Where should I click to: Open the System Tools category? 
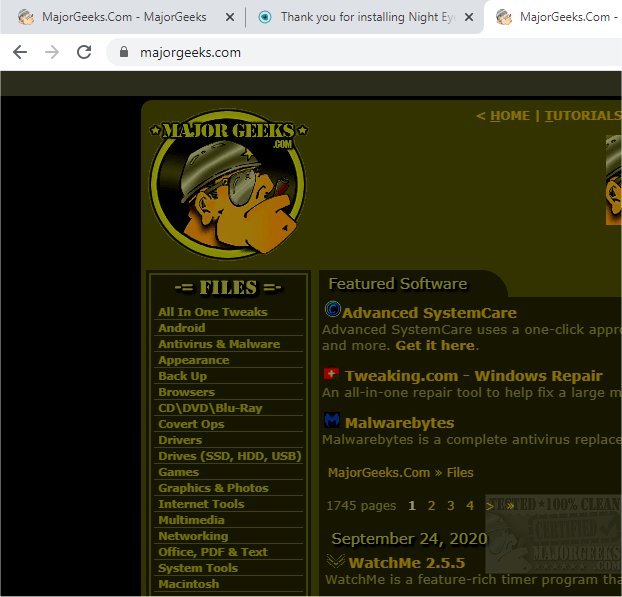point(198,568)
